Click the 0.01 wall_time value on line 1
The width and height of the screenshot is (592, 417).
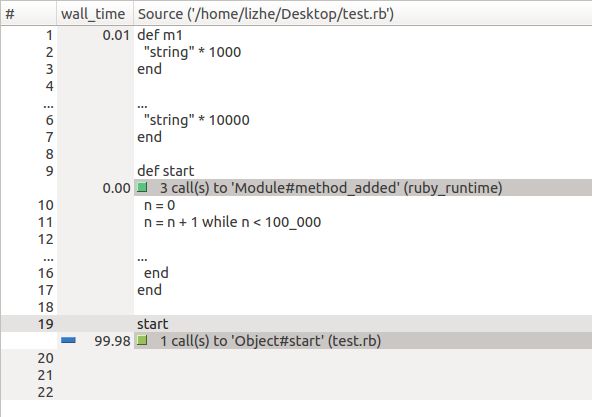[116, 35]
